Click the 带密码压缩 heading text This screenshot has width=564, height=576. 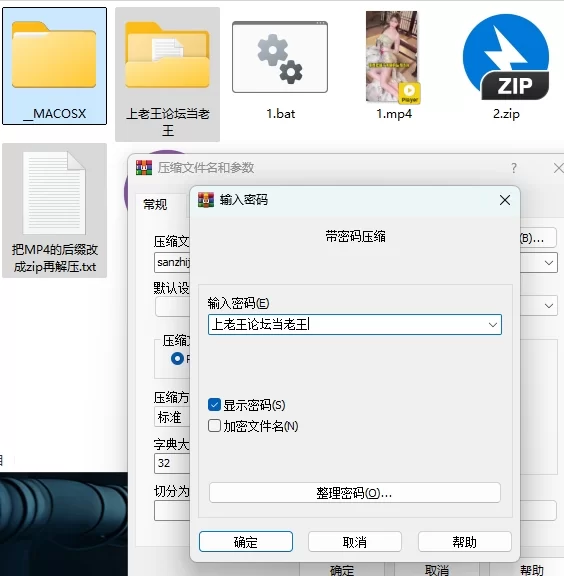[x=355, y=236]
